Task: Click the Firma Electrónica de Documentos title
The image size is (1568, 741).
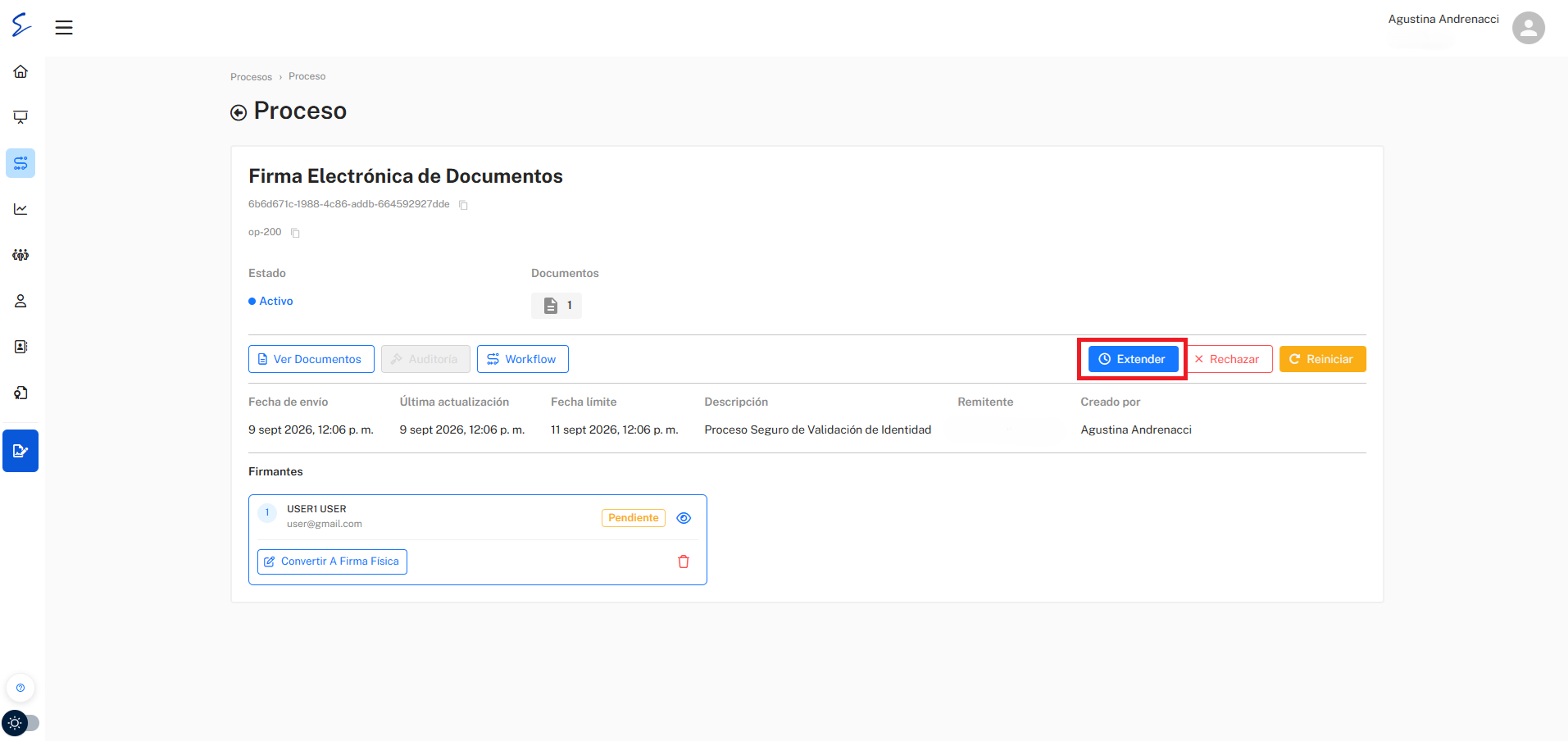Action: [406, 176]
